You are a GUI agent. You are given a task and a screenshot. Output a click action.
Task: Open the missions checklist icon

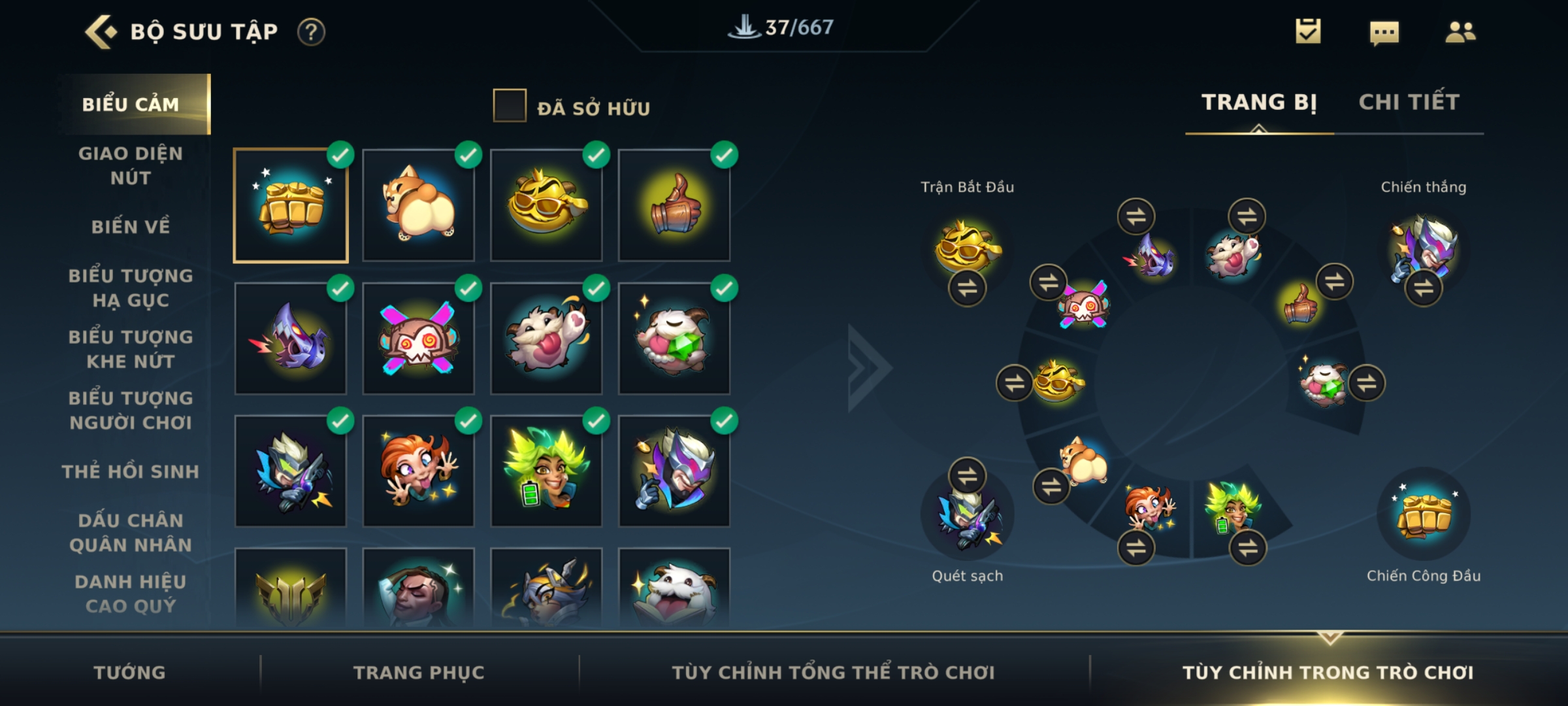tap(1308, 31)
